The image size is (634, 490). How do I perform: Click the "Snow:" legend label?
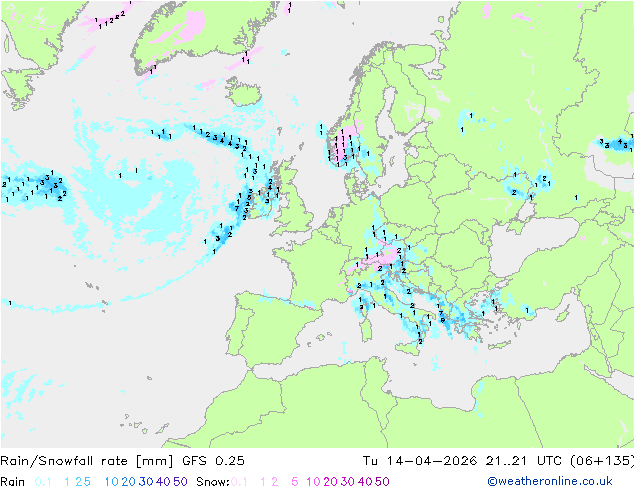(x=213, y=482)
